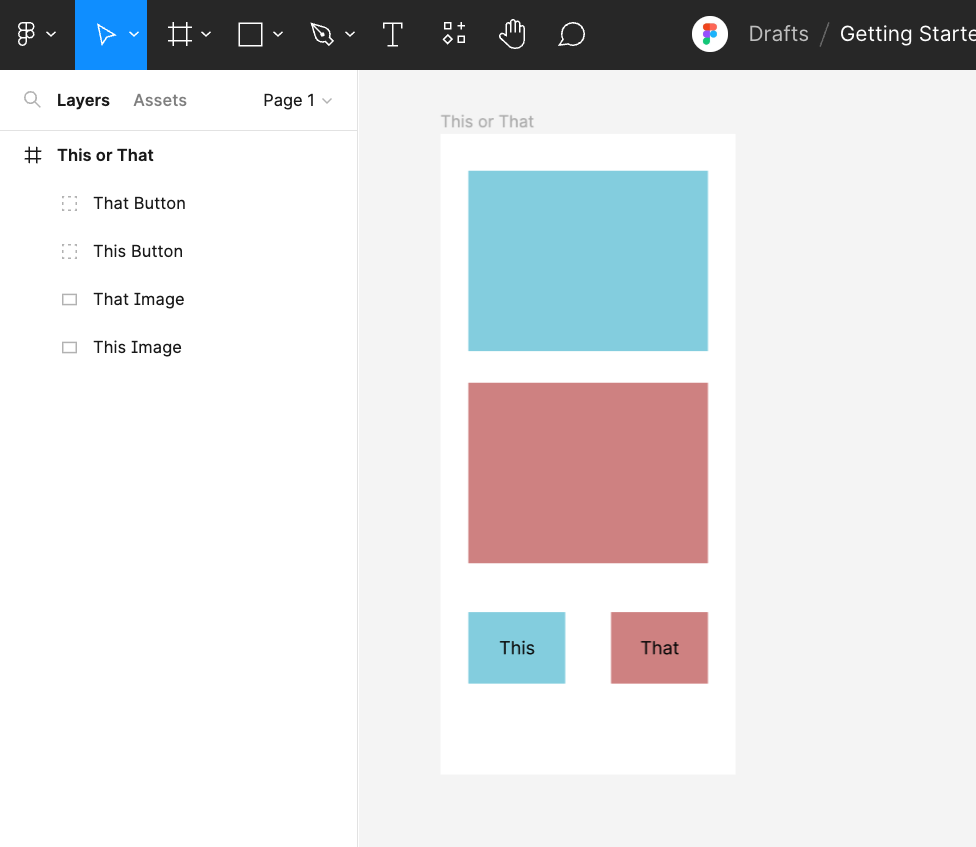The width and height of the screenshot is (976, 847).
Task: Switch to the Assets tab
Action: pos(160,100)
